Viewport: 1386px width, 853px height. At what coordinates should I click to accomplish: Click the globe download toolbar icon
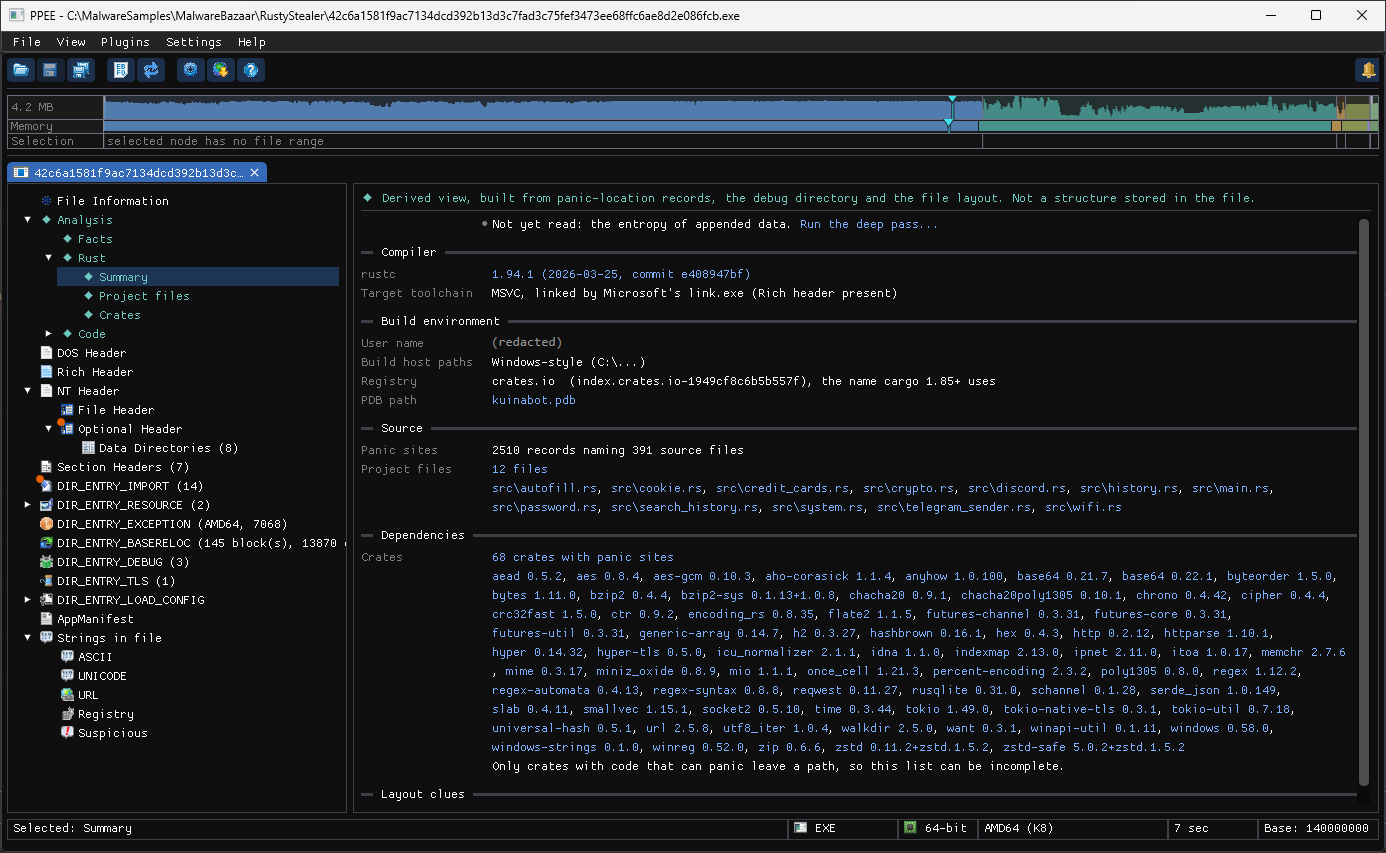click(x=220, y=70)
